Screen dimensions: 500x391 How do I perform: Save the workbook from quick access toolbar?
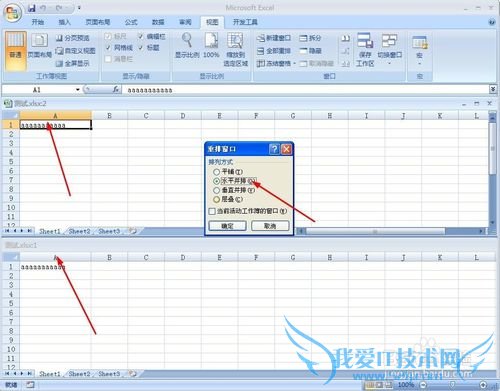pos(32,8)
